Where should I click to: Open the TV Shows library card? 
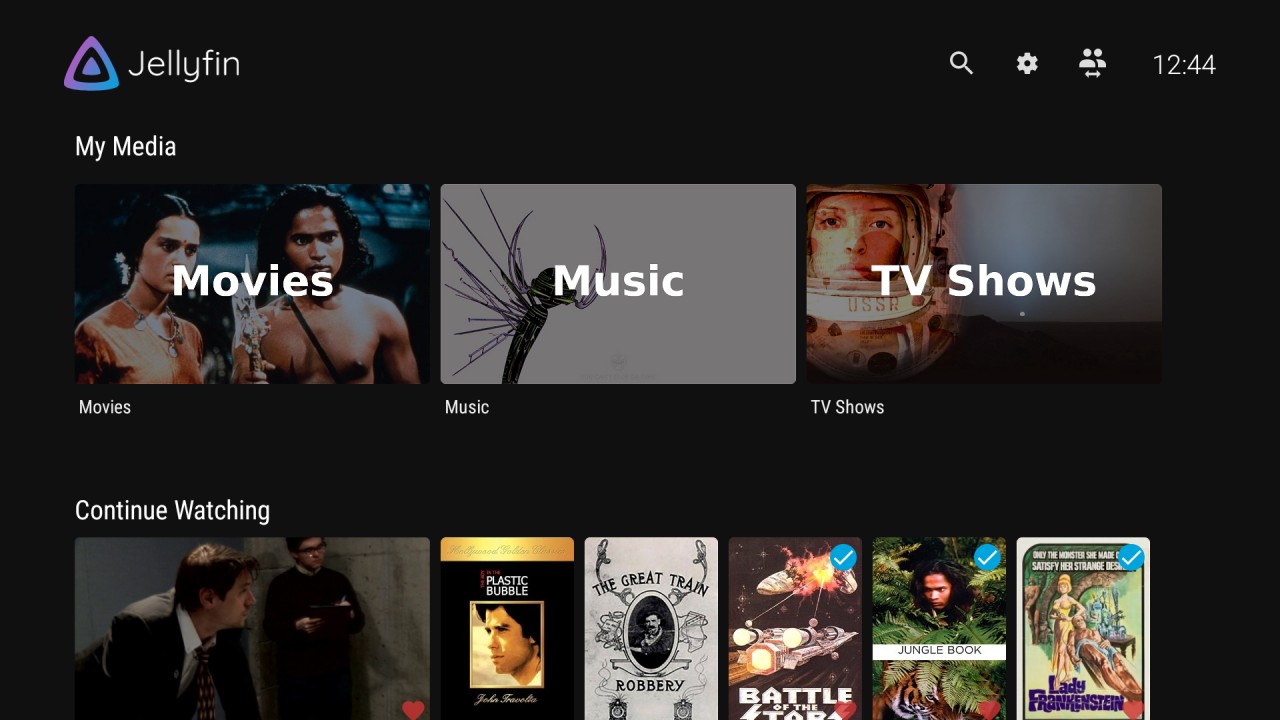click(x=984, y=284)
